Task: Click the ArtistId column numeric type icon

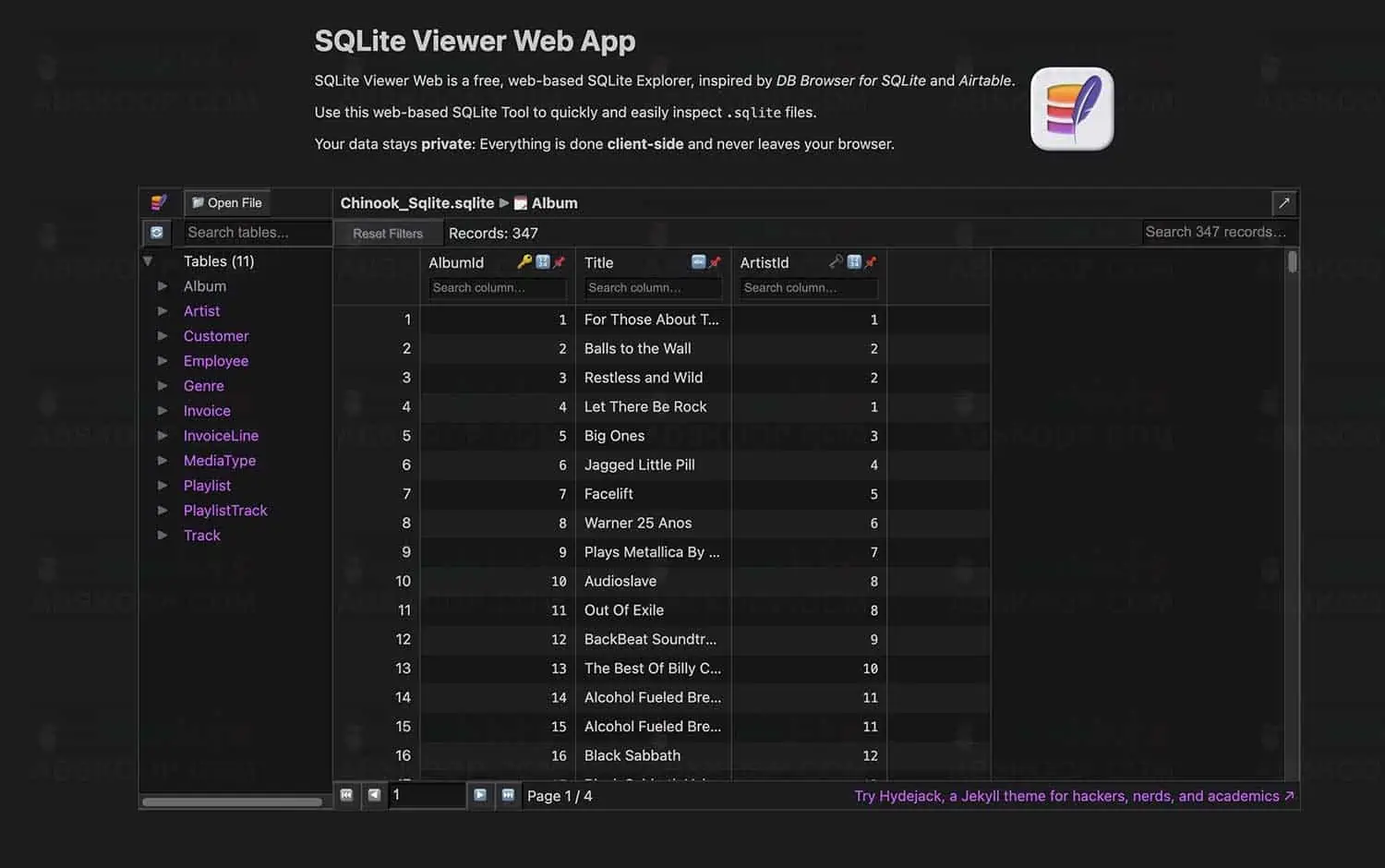Action: 854,262
